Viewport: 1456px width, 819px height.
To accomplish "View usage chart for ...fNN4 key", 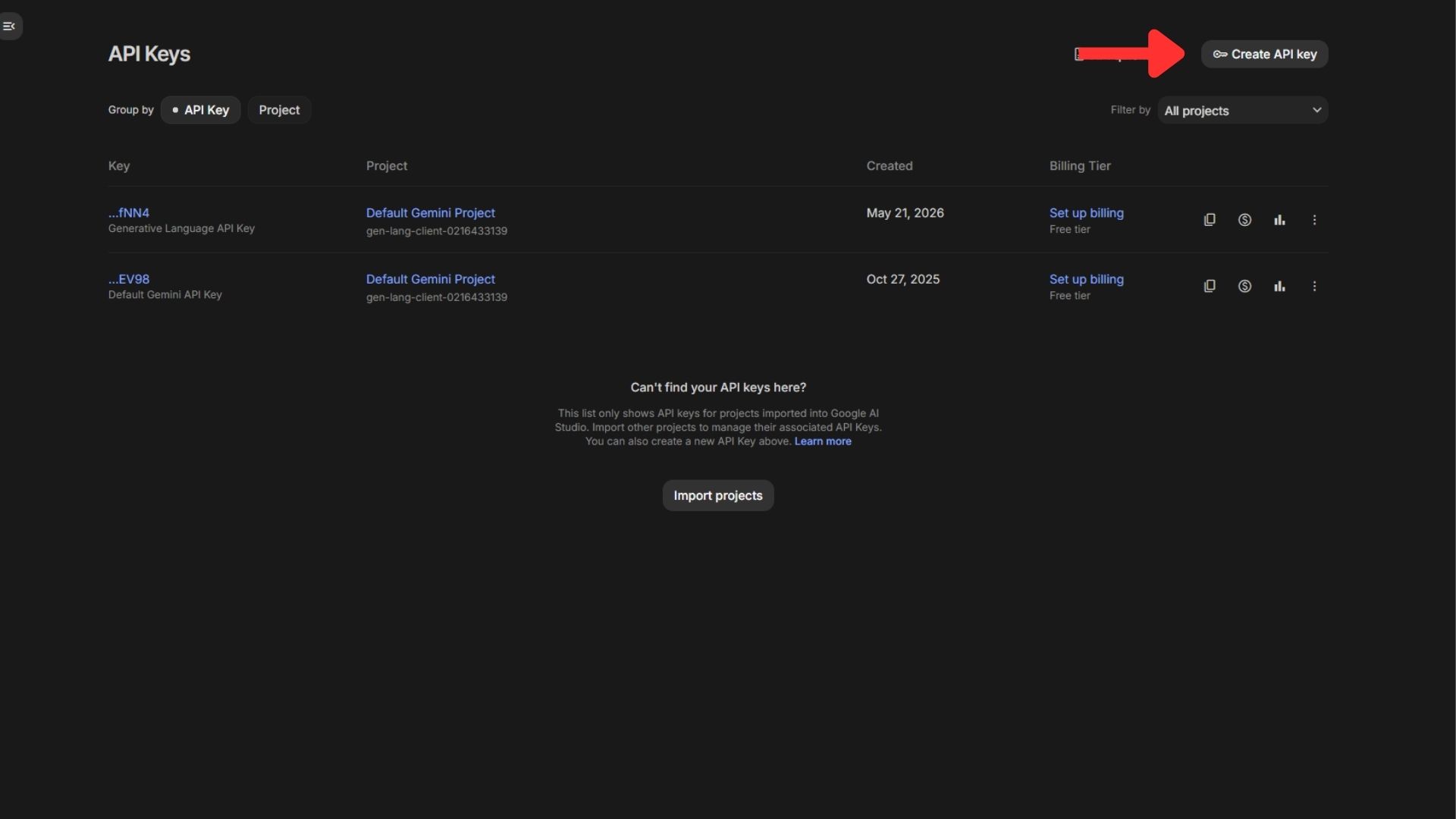I will (1279, 220).
